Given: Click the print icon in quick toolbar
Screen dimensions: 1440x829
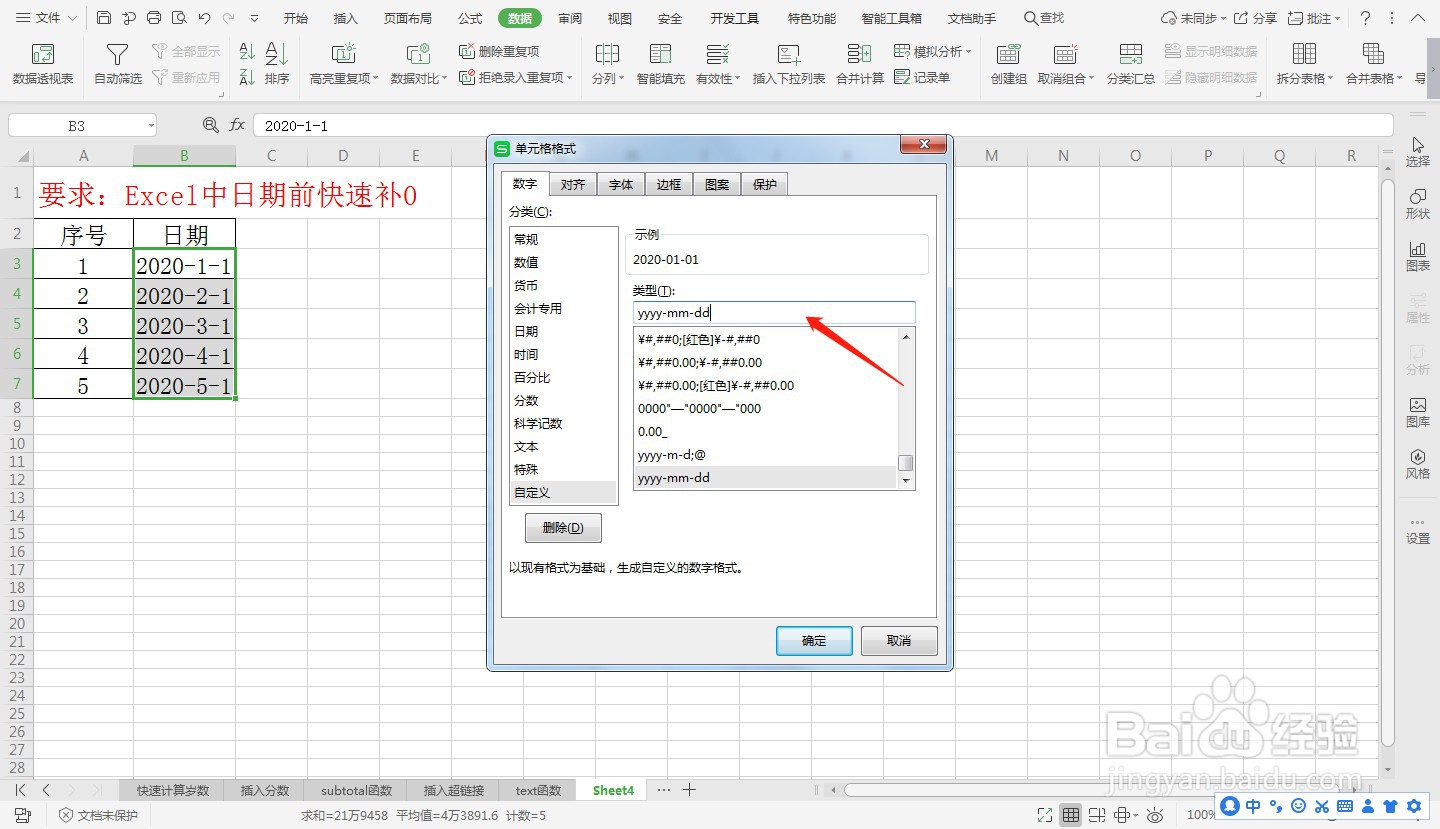Looking at the screenshot, I should 153,18.
